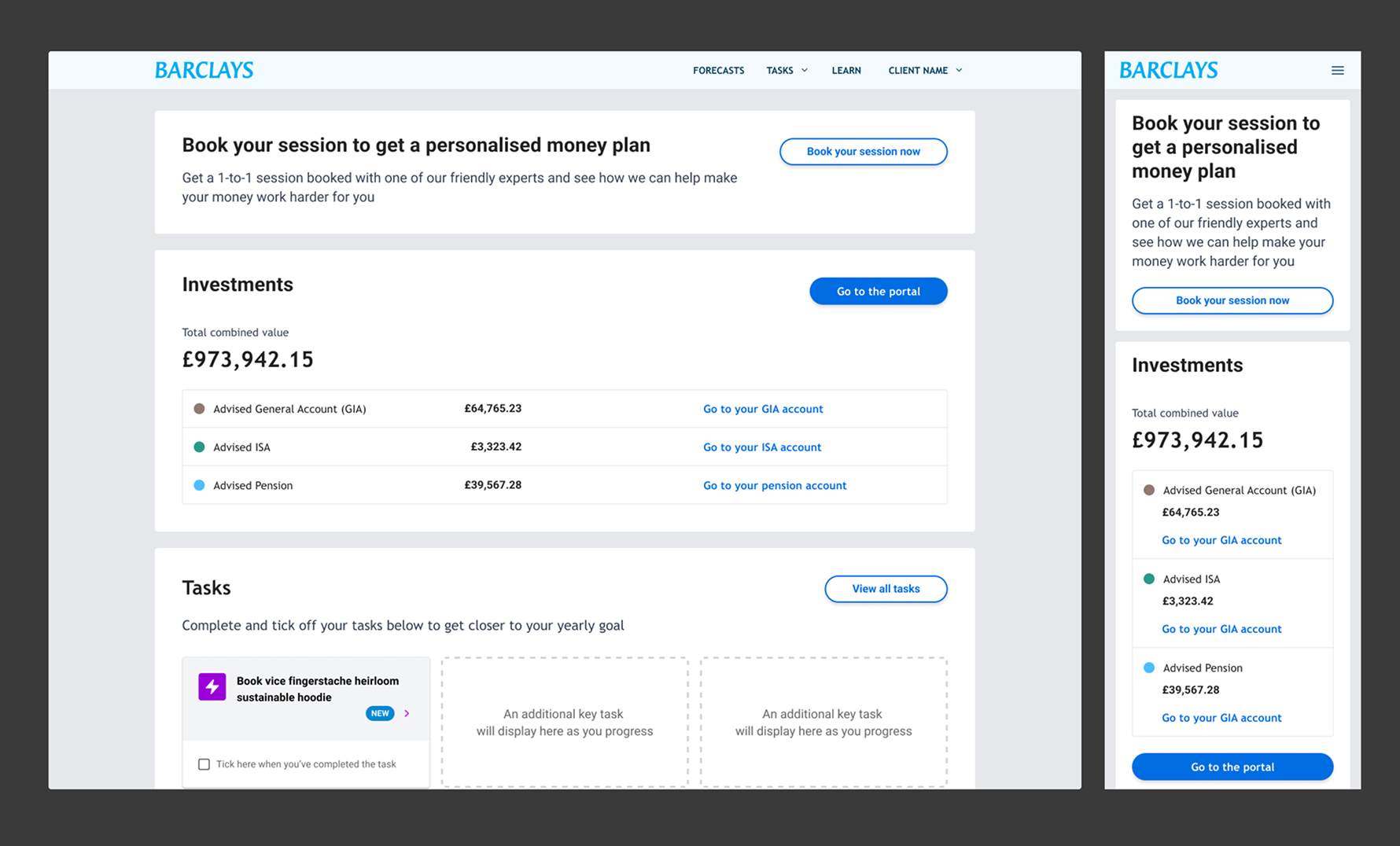Click desktop Go to the portal button

[x=878, y=291]
